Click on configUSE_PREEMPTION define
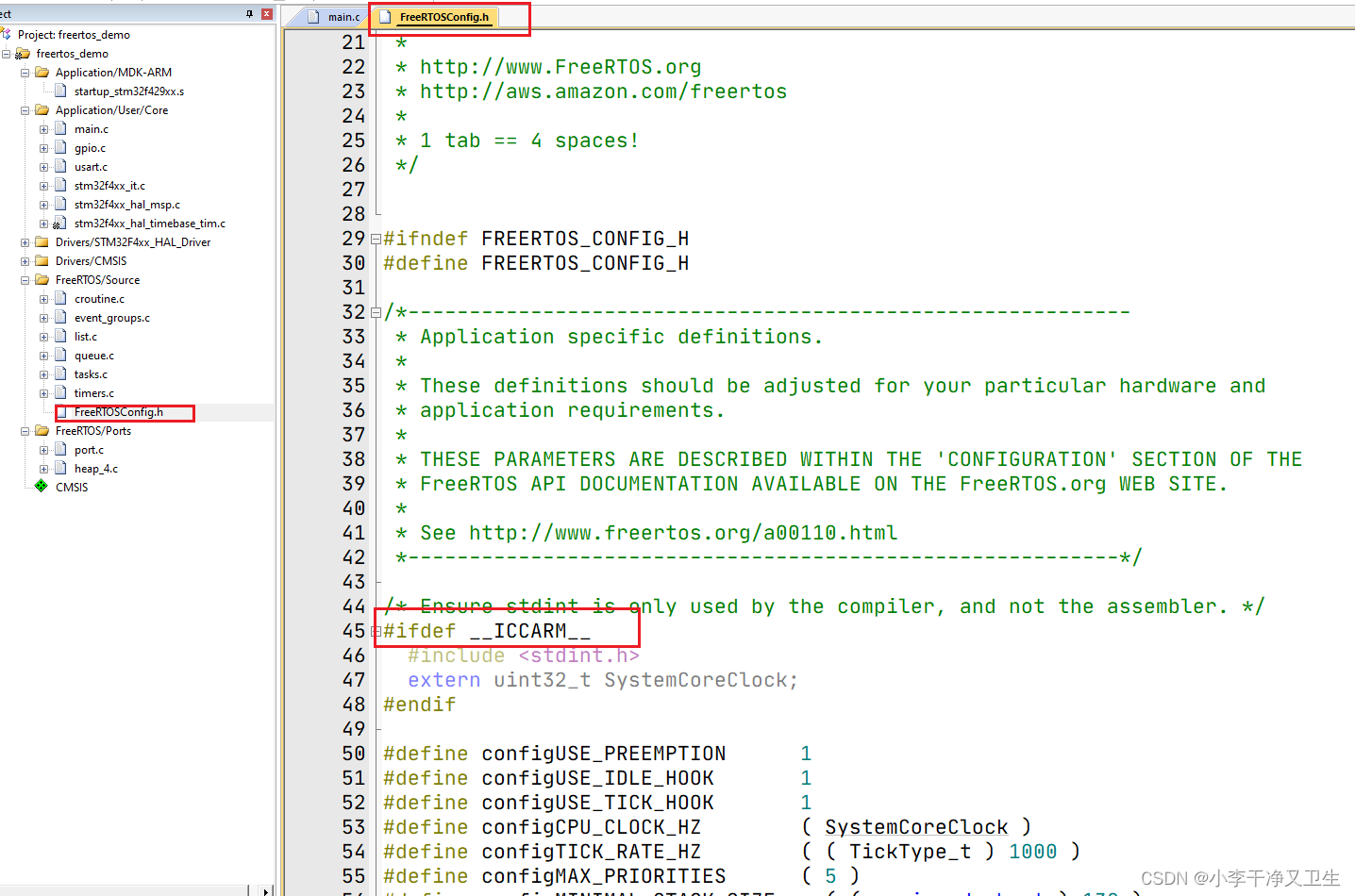 click(x=604, y=754)
